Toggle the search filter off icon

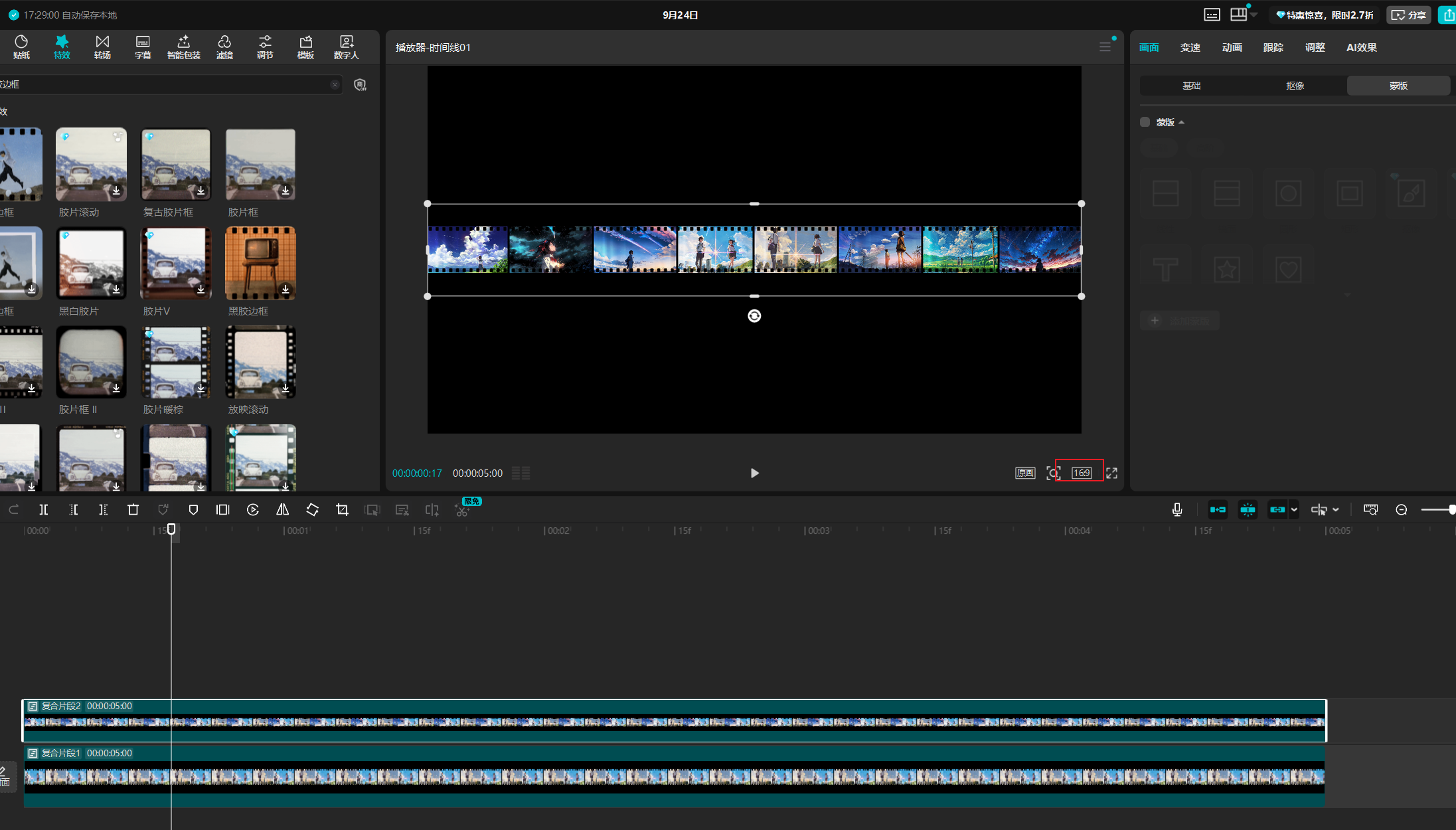point(361,85)
